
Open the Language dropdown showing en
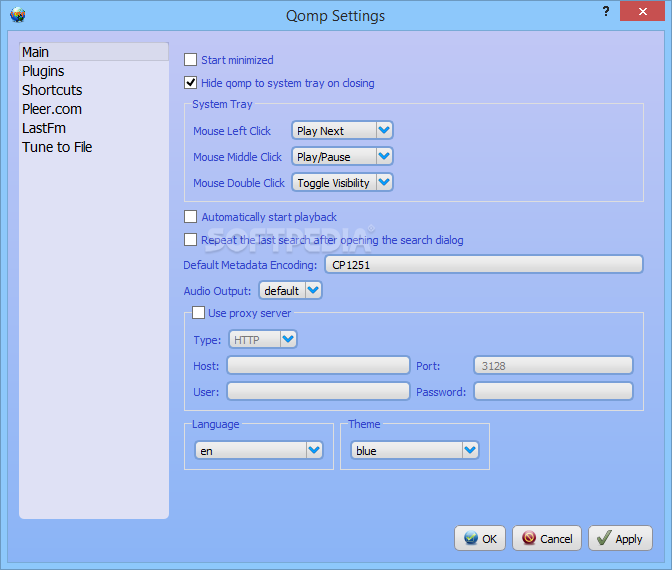point(259,450)
